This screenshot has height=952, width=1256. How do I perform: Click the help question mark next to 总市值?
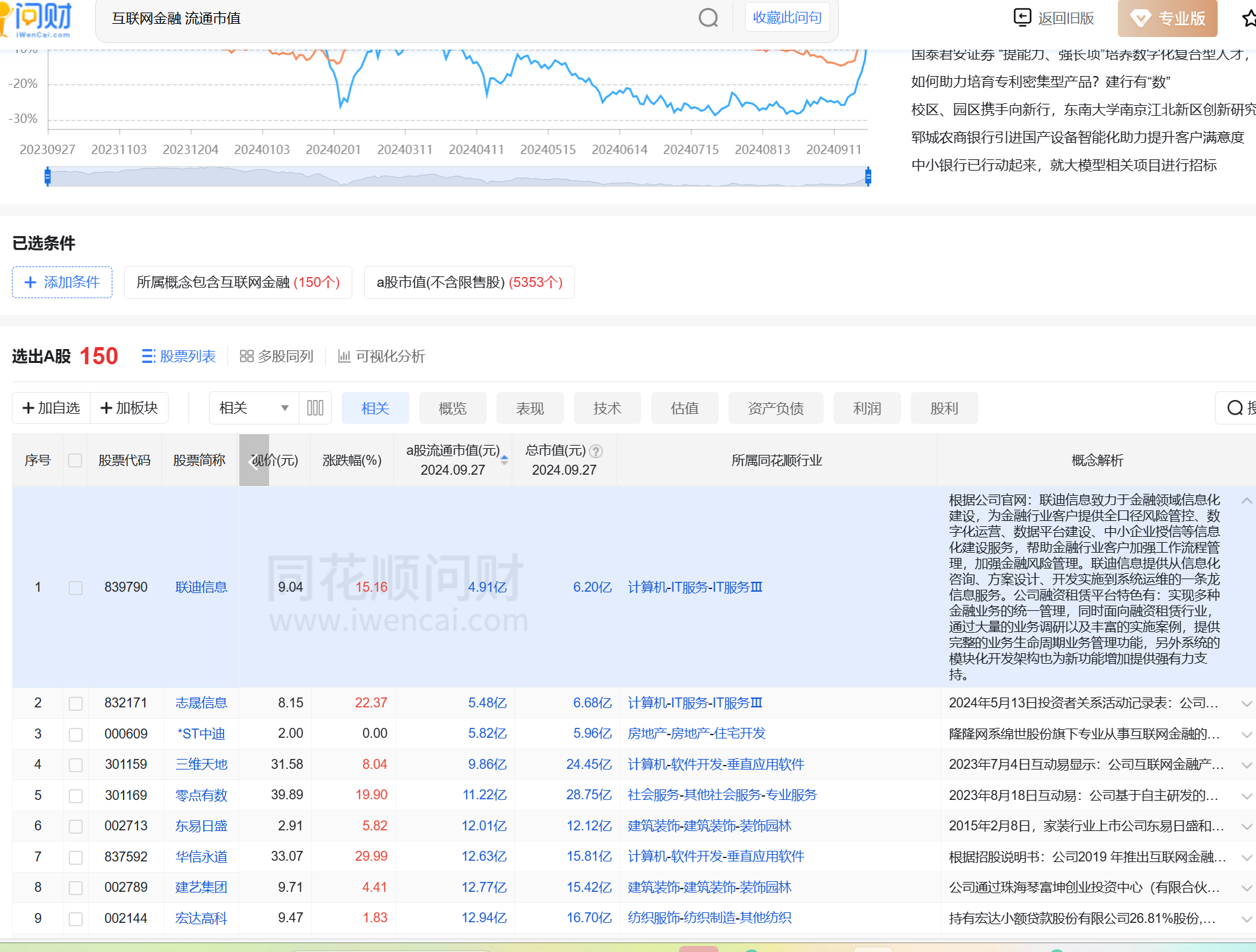point(596,451)
